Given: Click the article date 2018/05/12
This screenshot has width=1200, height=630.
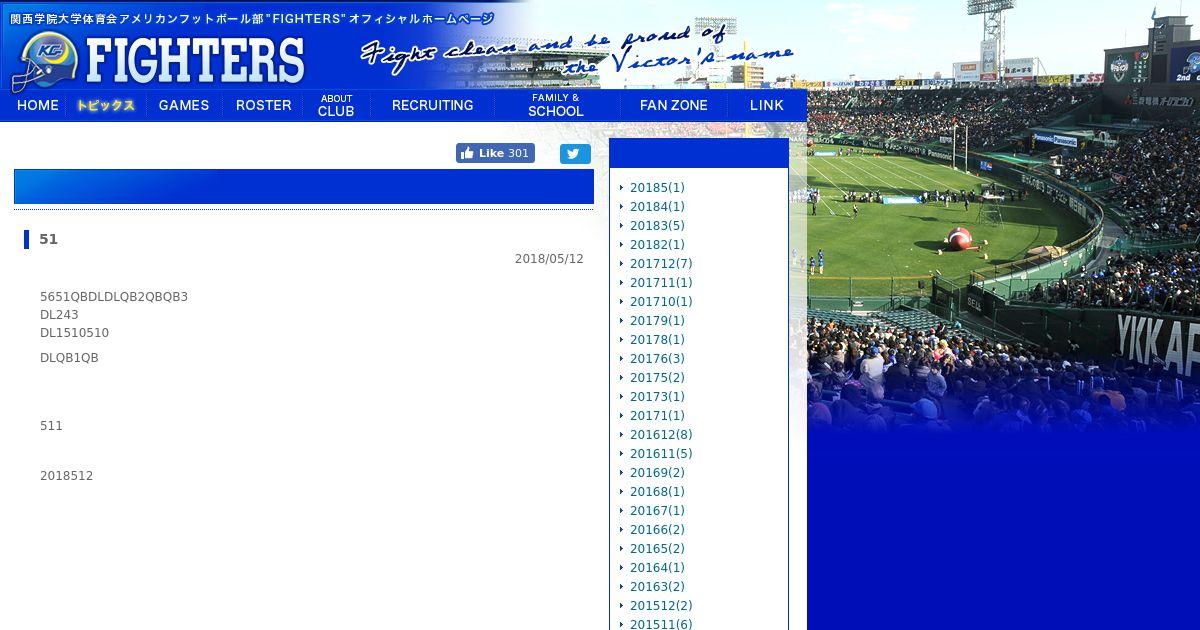Looking at the screenshot, I should pos(549,259).
